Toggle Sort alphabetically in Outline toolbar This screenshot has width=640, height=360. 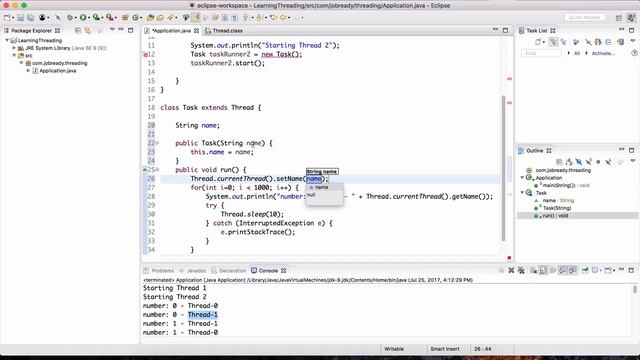pos(569,162)
